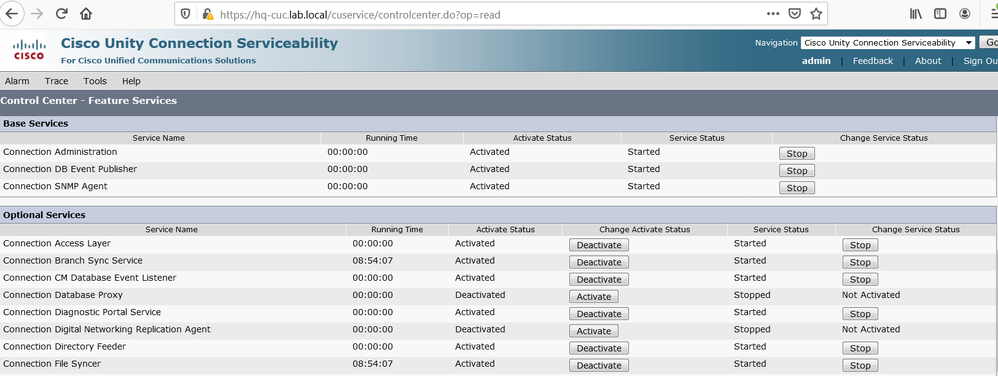
Task: Click Deactivated status of Connection Database Proxy
Action: pyautogui.click(x=480, y=295)
